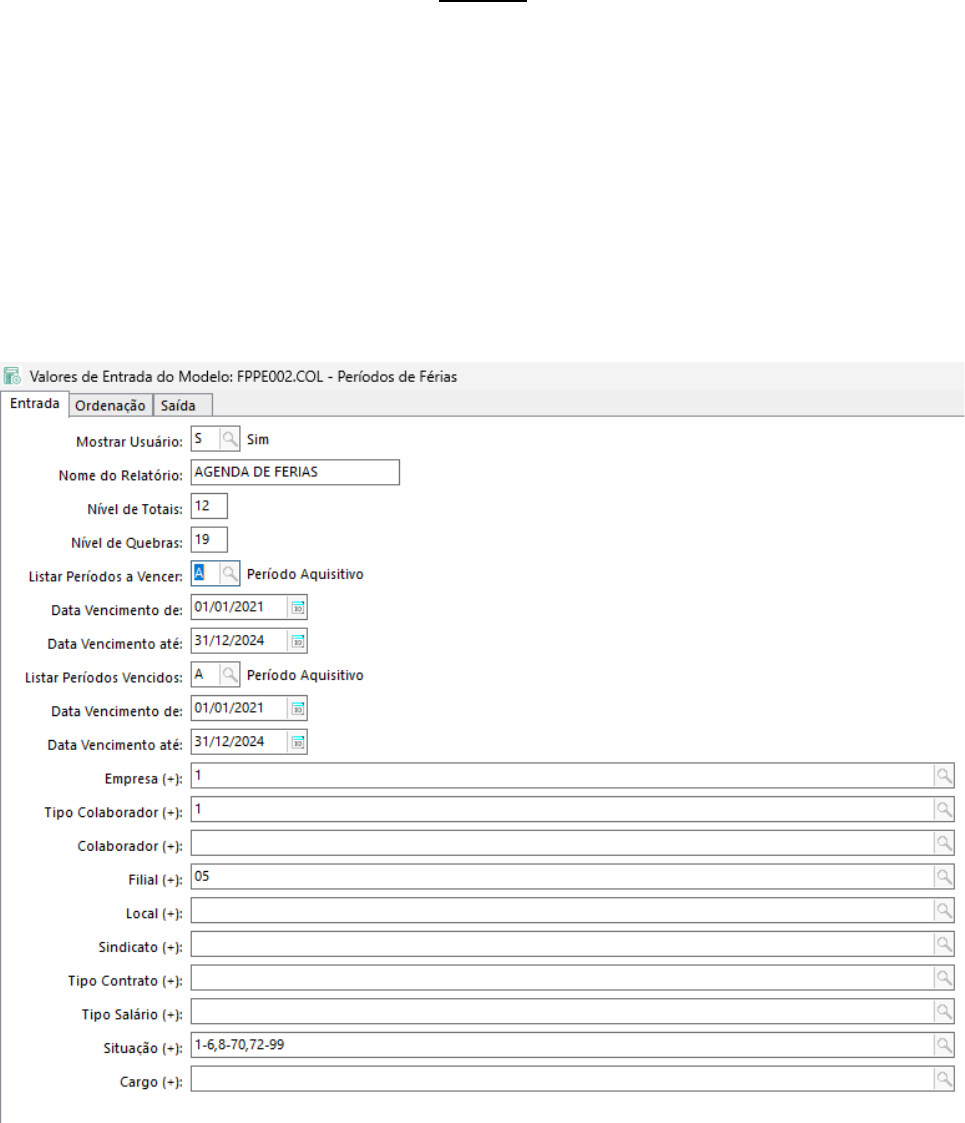
Task: Click the search icon beside Mostrar Usuário
Action: 230,439
